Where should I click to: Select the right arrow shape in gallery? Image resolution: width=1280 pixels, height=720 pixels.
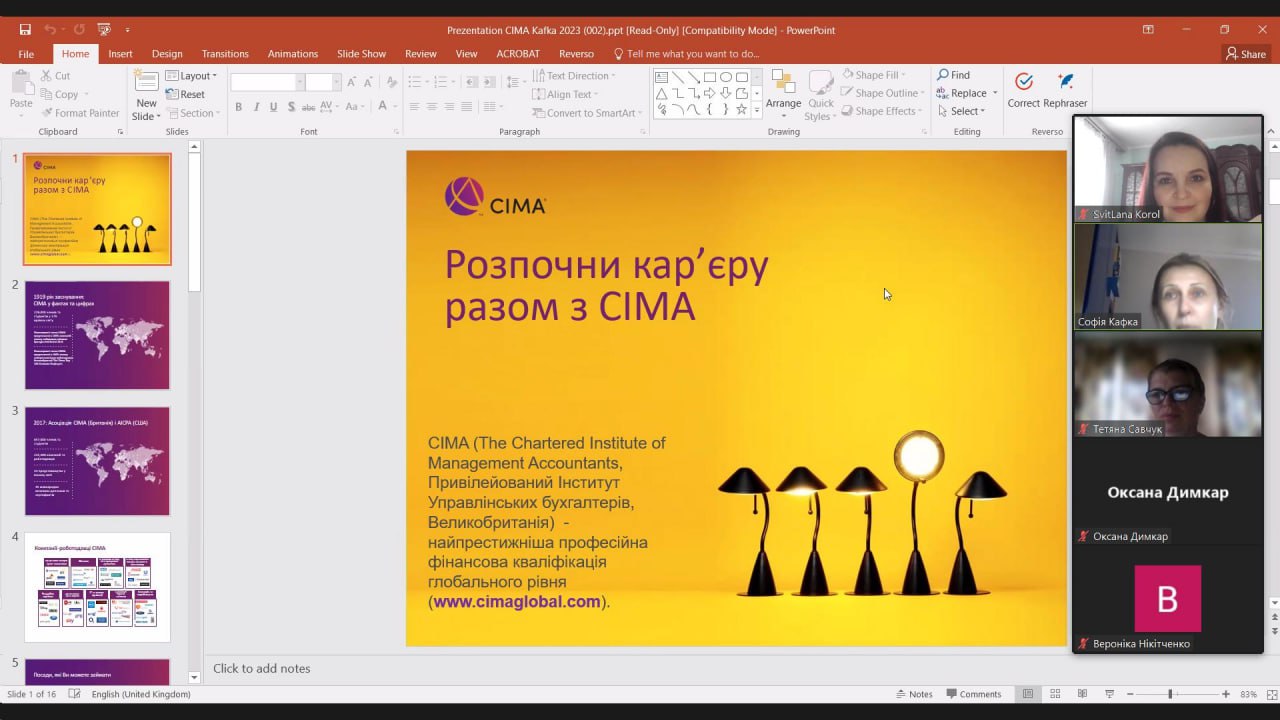coord(709,93)
